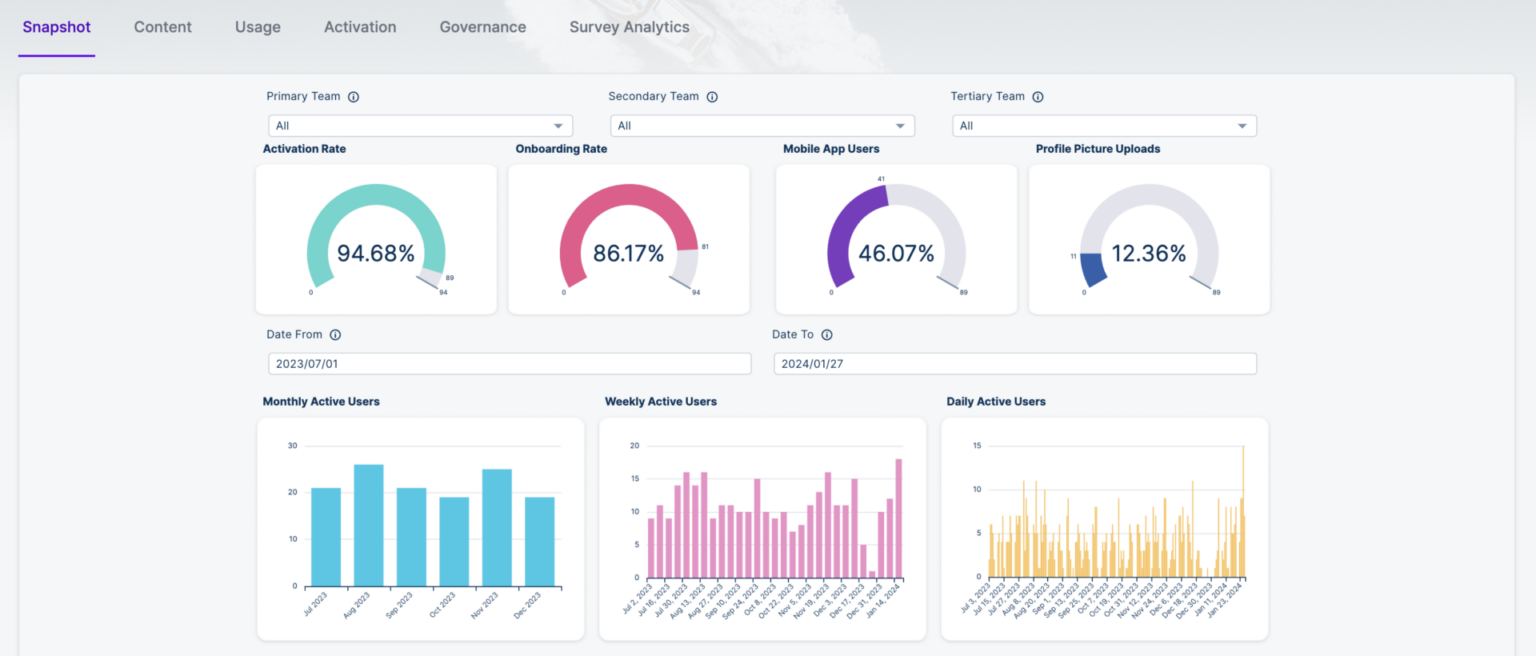
Task: Click the Weekly Active Users chart title
Action: click(661, 401)
